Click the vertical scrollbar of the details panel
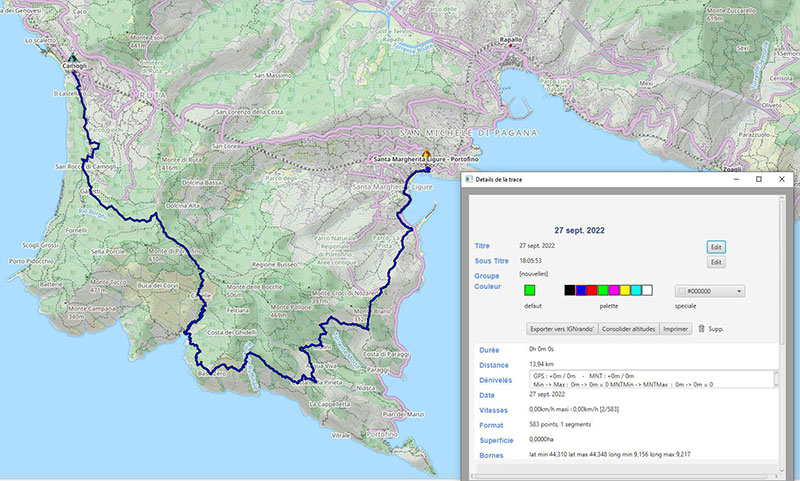This screenshot has width=800, height=481. coord(782,335)
